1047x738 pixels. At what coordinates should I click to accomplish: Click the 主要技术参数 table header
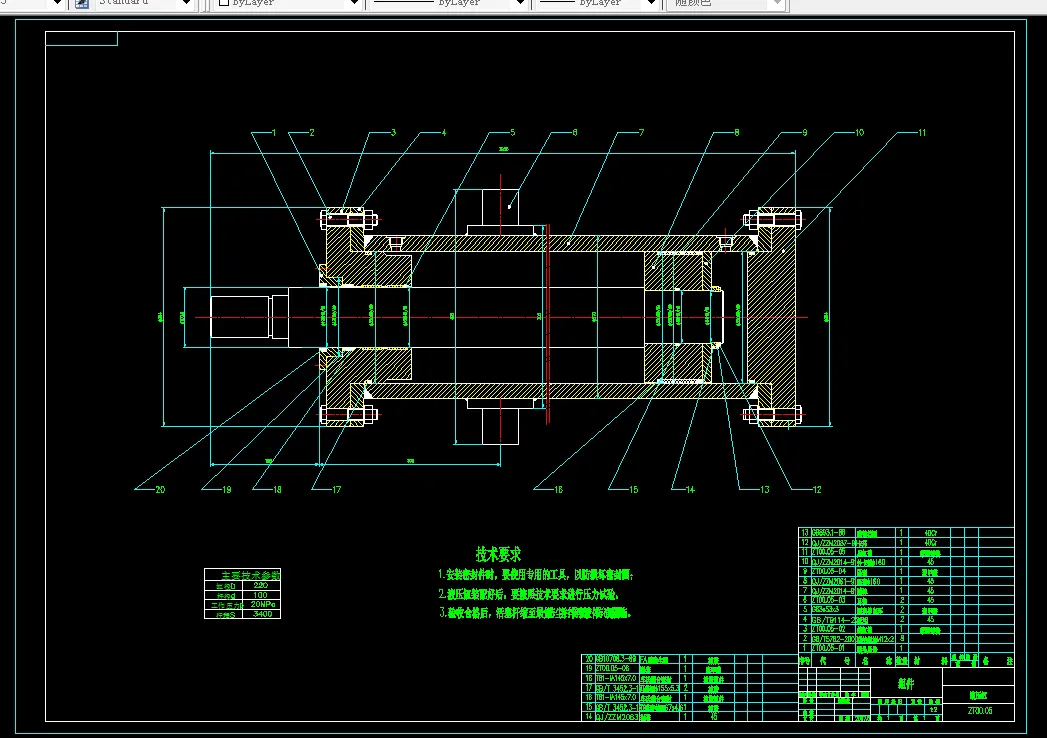click(250, 574)
